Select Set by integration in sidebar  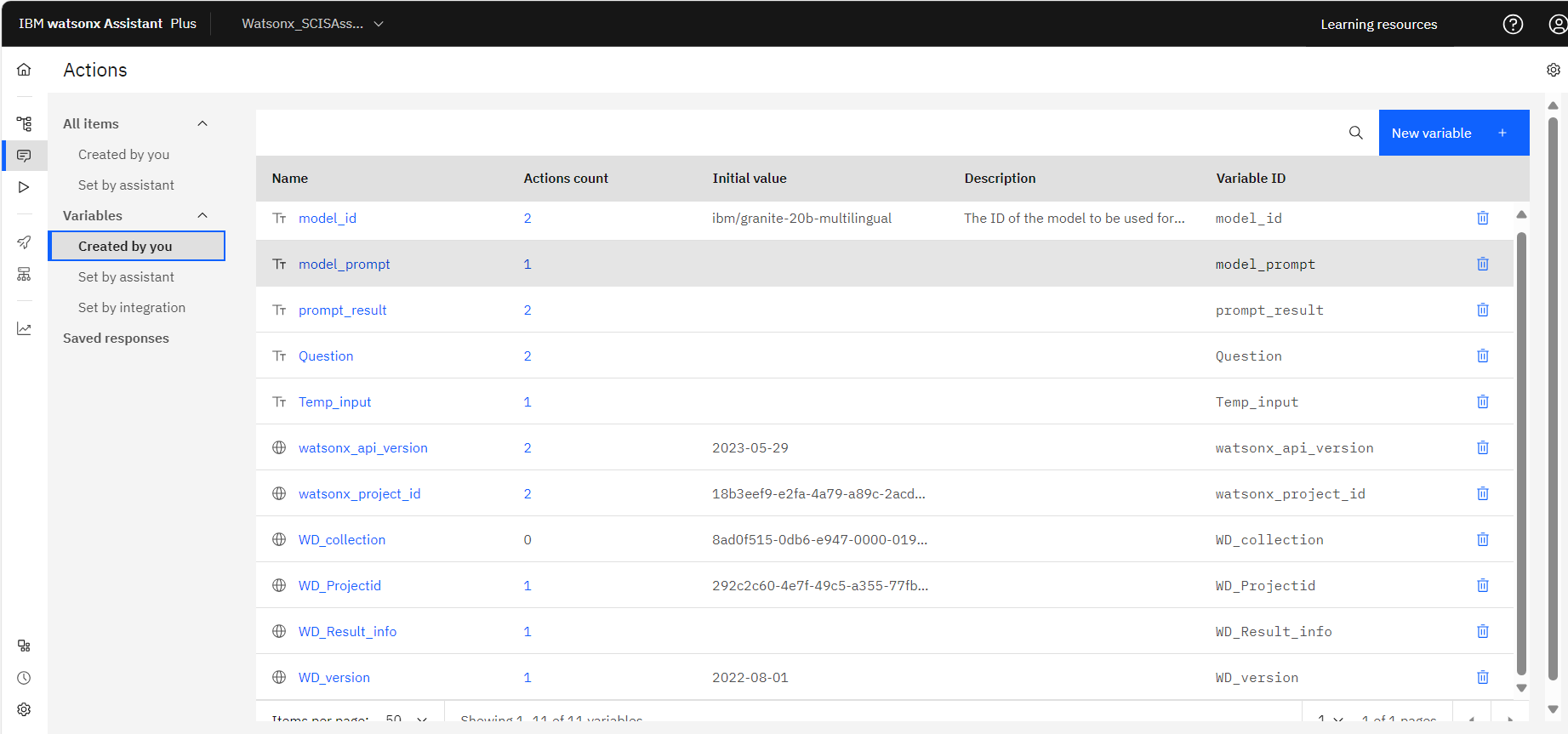[132, 307]
